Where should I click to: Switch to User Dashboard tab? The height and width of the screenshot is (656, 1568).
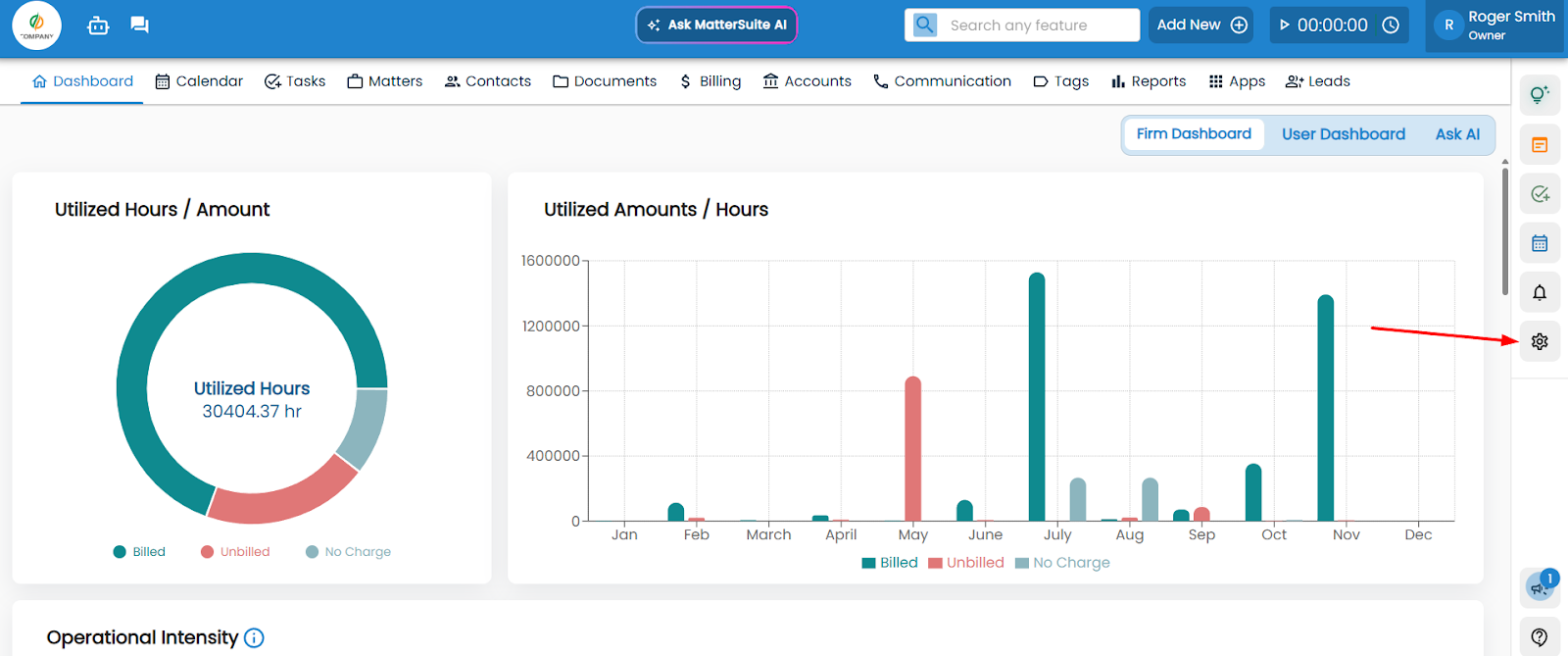(x=1343, y=134)
